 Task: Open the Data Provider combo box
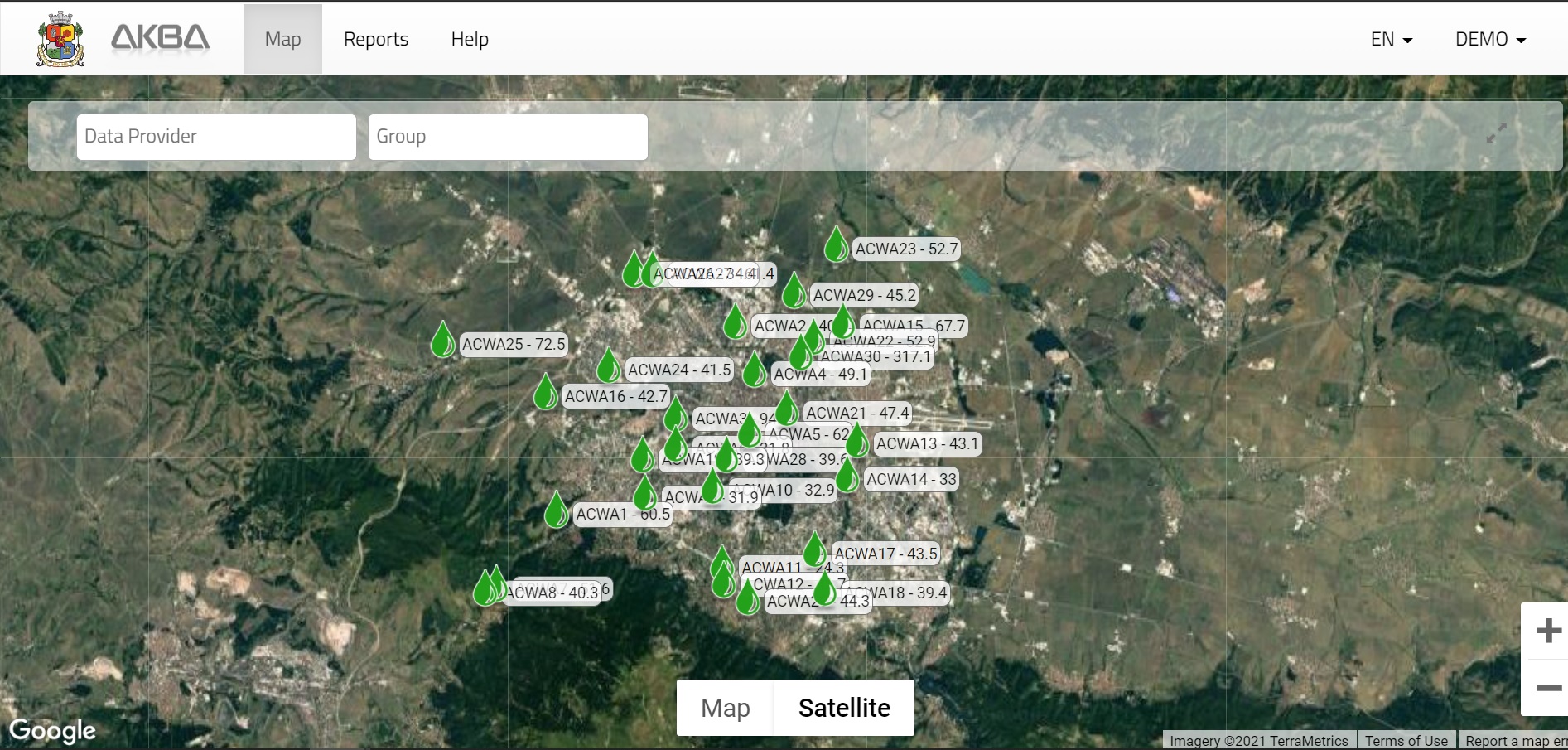pos(216,137)
